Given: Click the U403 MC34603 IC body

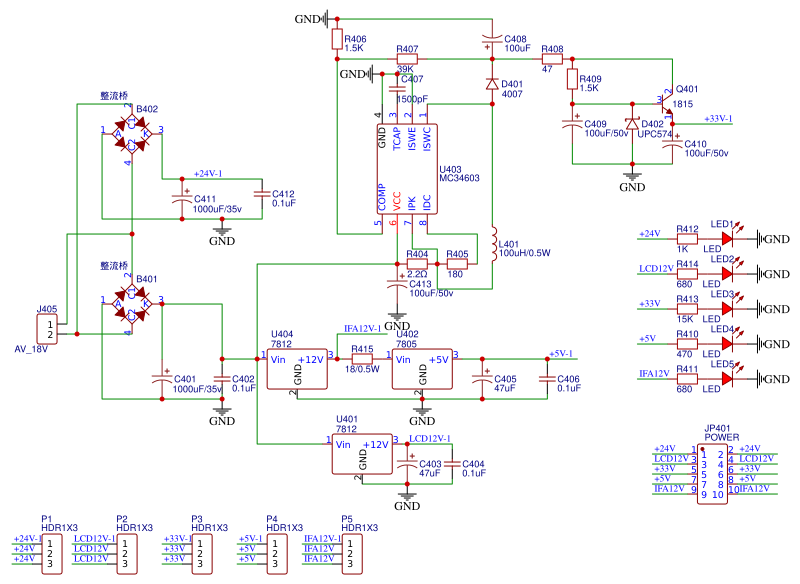Looking at the screenshot, I should click(x=407, y=169).
